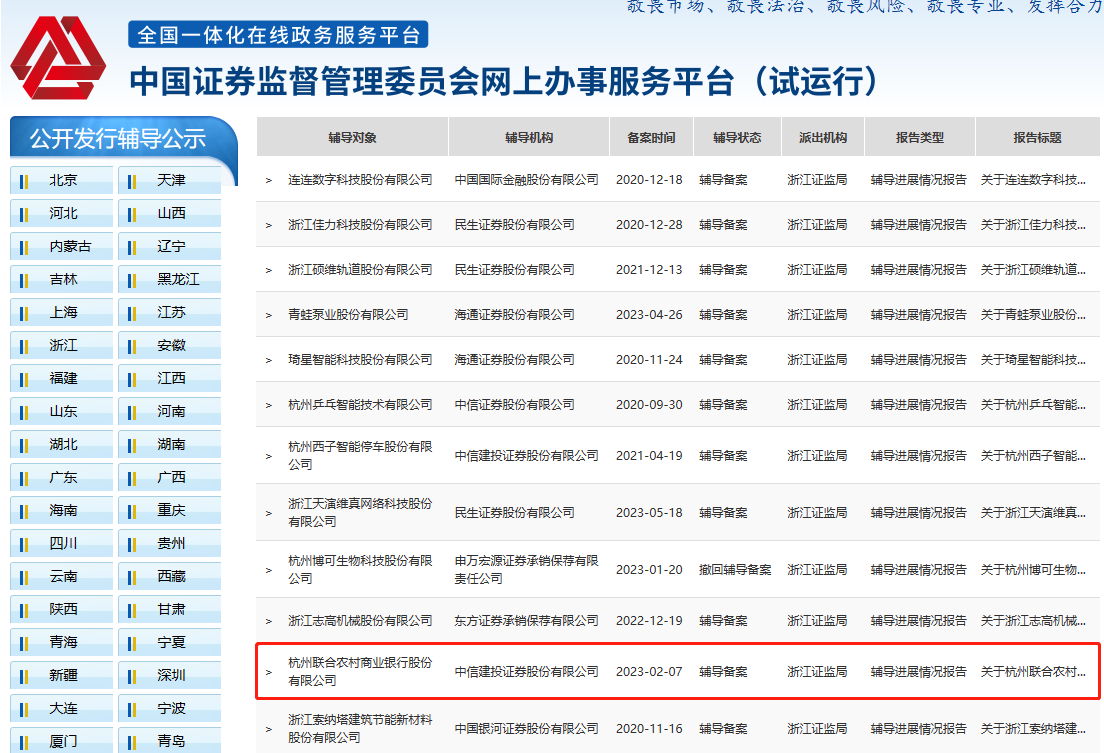1104x753 pixels.
Task: Choose 辽宁 from the region list
Action: click(171, 247)
